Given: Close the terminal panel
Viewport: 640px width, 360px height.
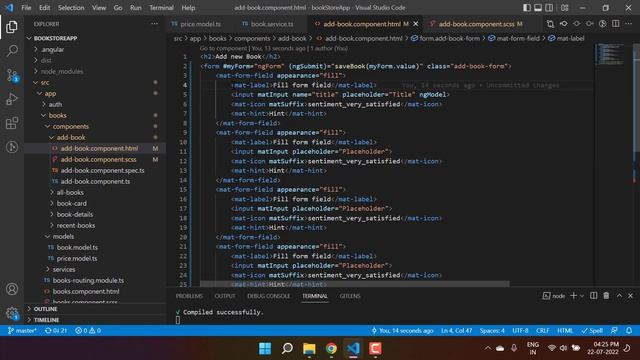Looking at the screenshot, I should click(631, 296).
